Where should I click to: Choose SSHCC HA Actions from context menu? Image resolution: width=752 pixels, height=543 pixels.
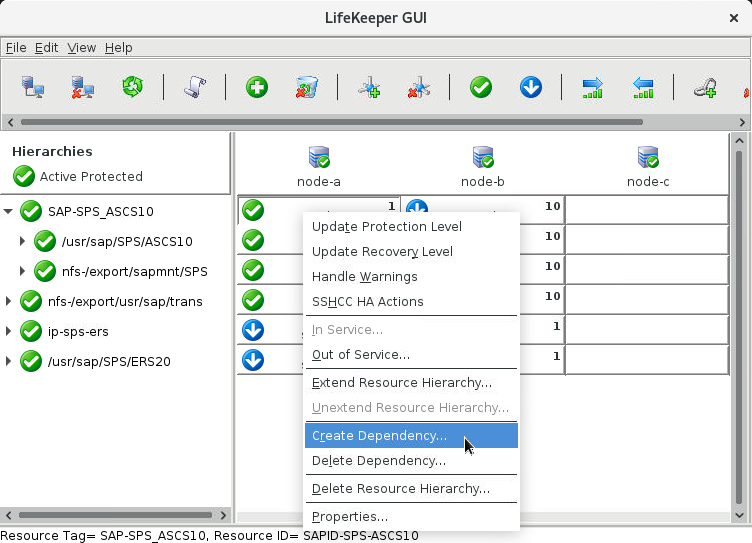click(x=411, y=301)
